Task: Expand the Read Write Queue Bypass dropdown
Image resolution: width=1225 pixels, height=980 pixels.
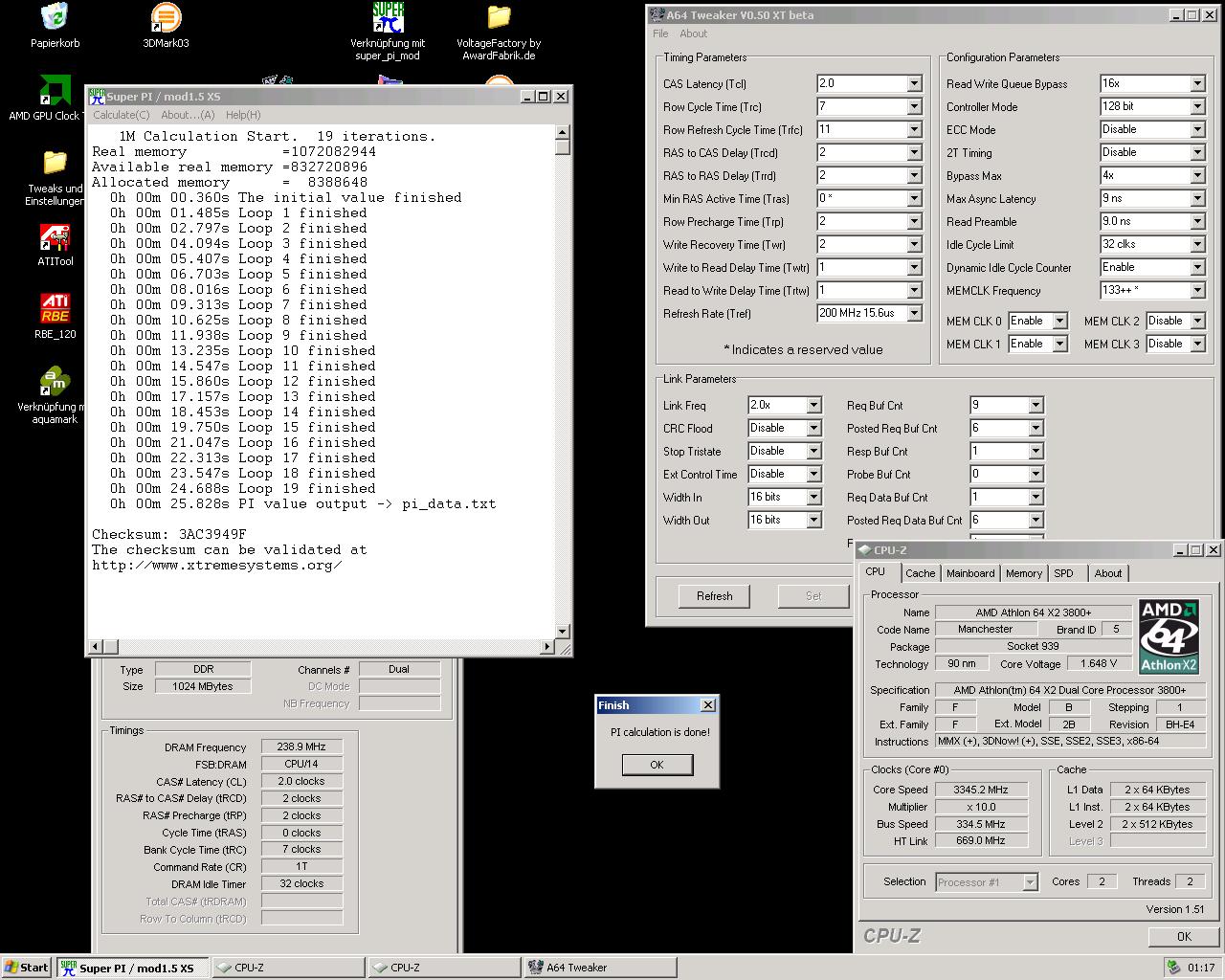Action: coord(1197,84)
